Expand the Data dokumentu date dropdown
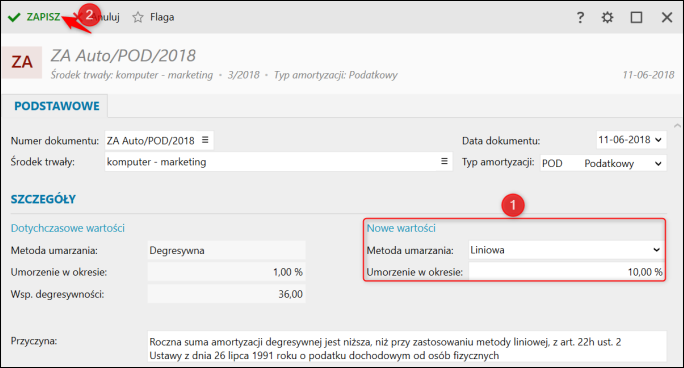684x368 pixels. 658,140
